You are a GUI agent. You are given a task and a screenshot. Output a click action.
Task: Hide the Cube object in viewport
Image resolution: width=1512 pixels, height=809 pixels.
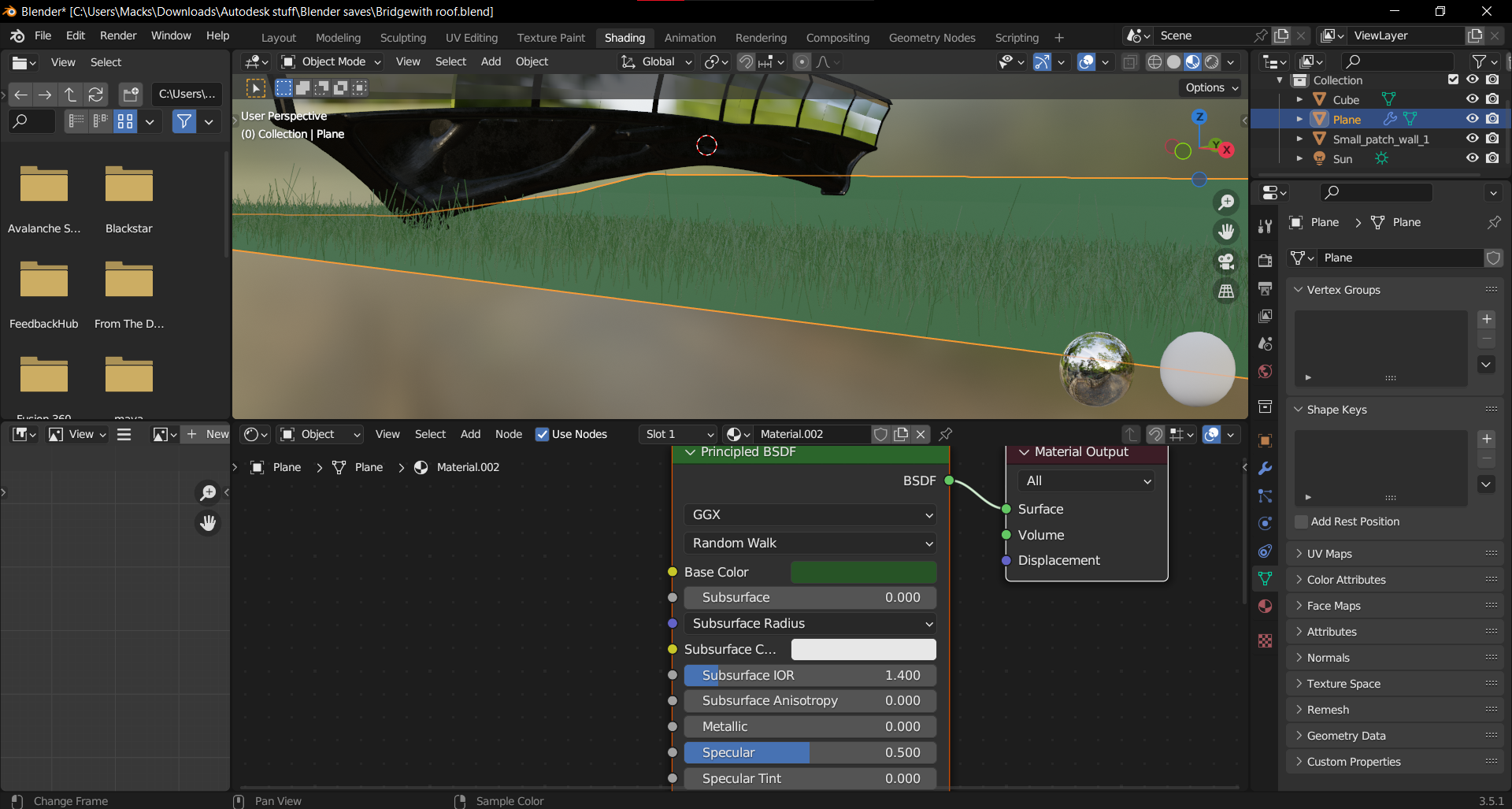pyautogui.click(x=1472, y=99)
